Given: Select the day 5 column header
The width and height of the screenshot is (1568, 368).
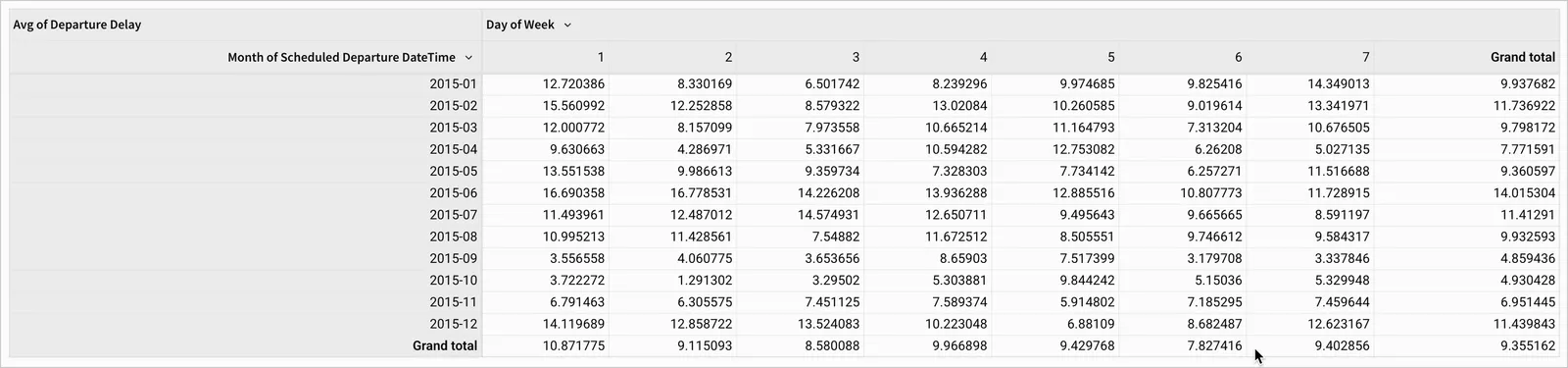Looking at the screenshot, I should click(x=1110, y=57).
